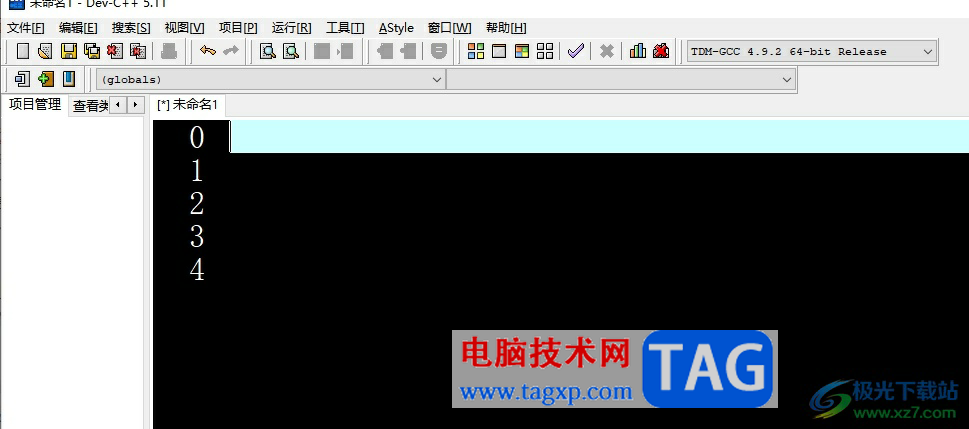Toggle bookmark with green plus icon

point(46,79)
